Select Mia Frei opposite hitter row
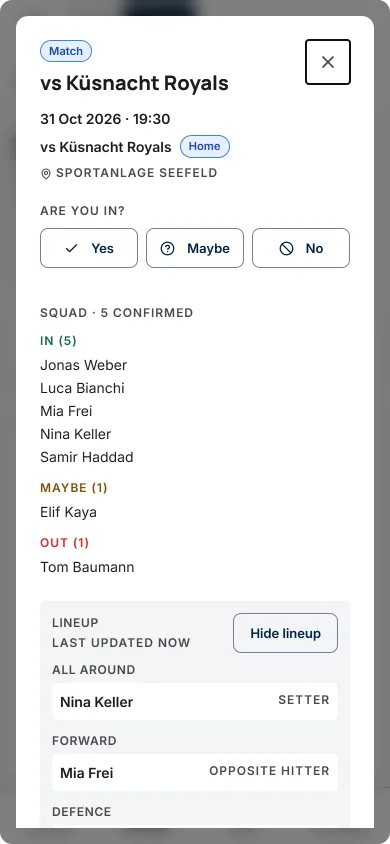Image resolution: width=390 pixels, height=844 pixels. click(195, 772)
